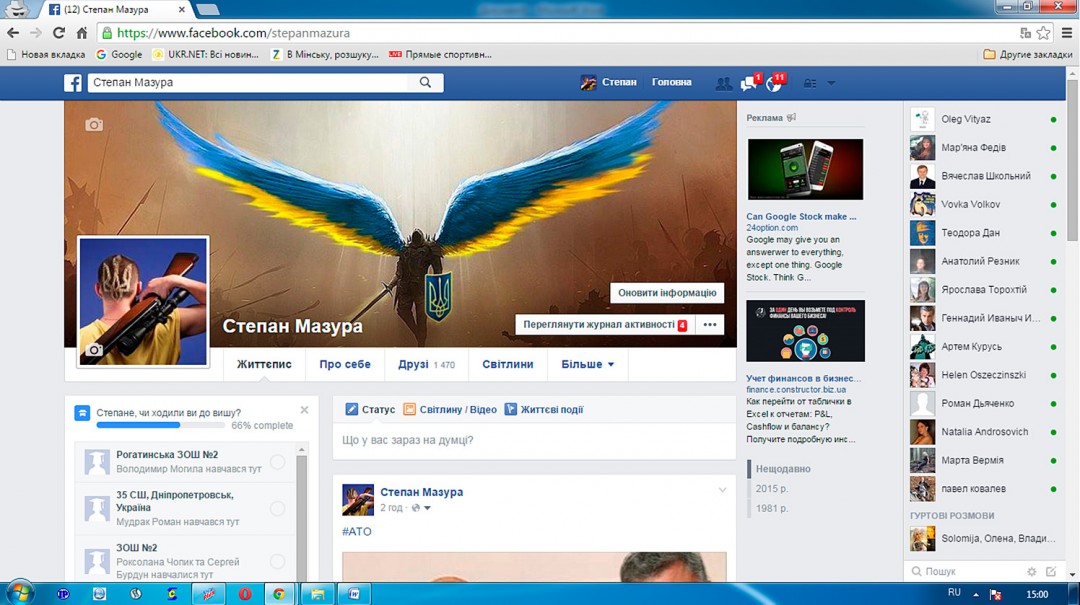1080x605 pixels.
Task: Click the Оновити інформацію button
Action: [666, 293]
